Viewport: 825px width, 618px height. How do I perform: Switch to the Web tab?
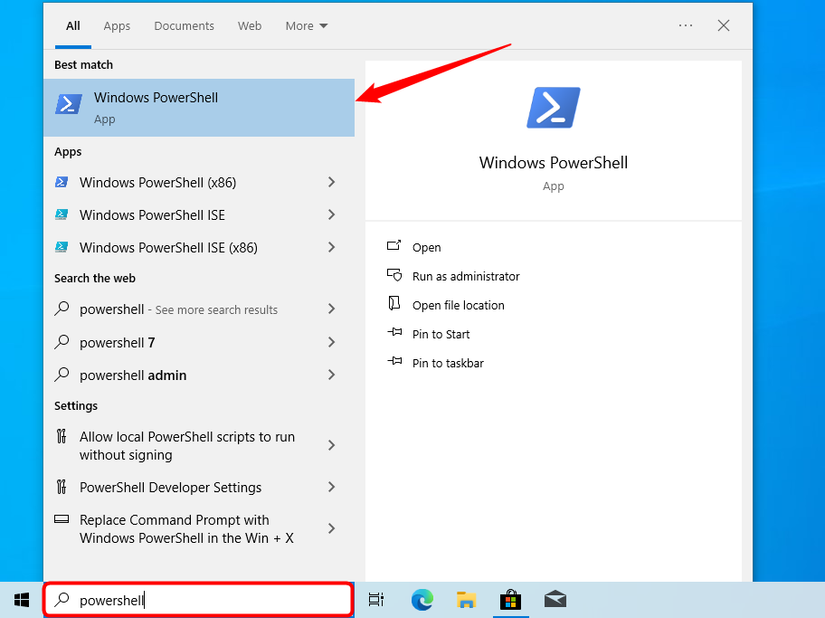click(249, 25)
